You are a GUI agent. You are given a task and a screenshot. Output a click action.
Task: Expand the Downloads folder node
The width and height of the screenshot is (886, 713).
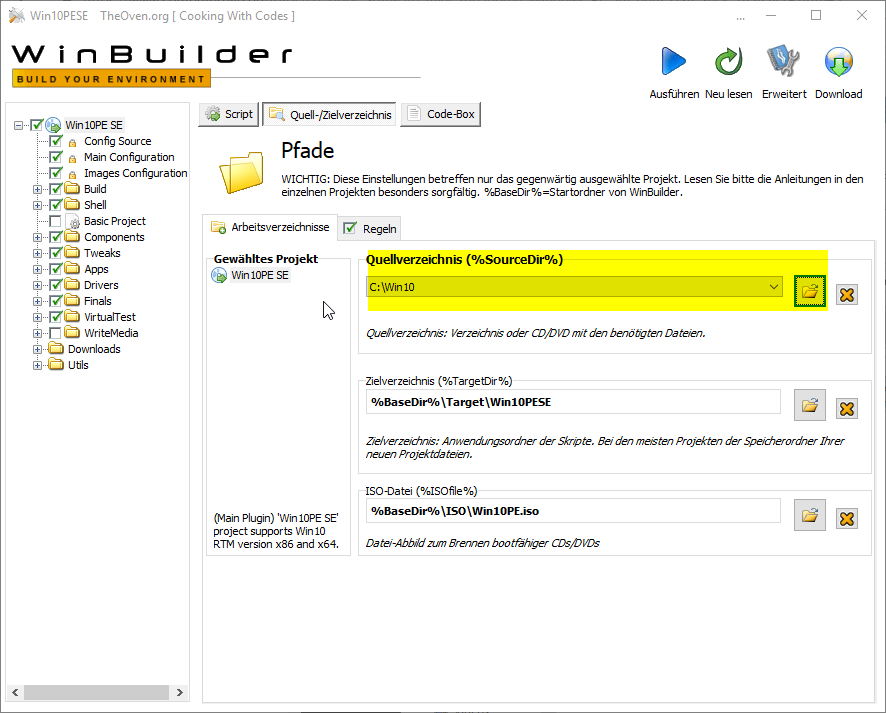[37, 349]
